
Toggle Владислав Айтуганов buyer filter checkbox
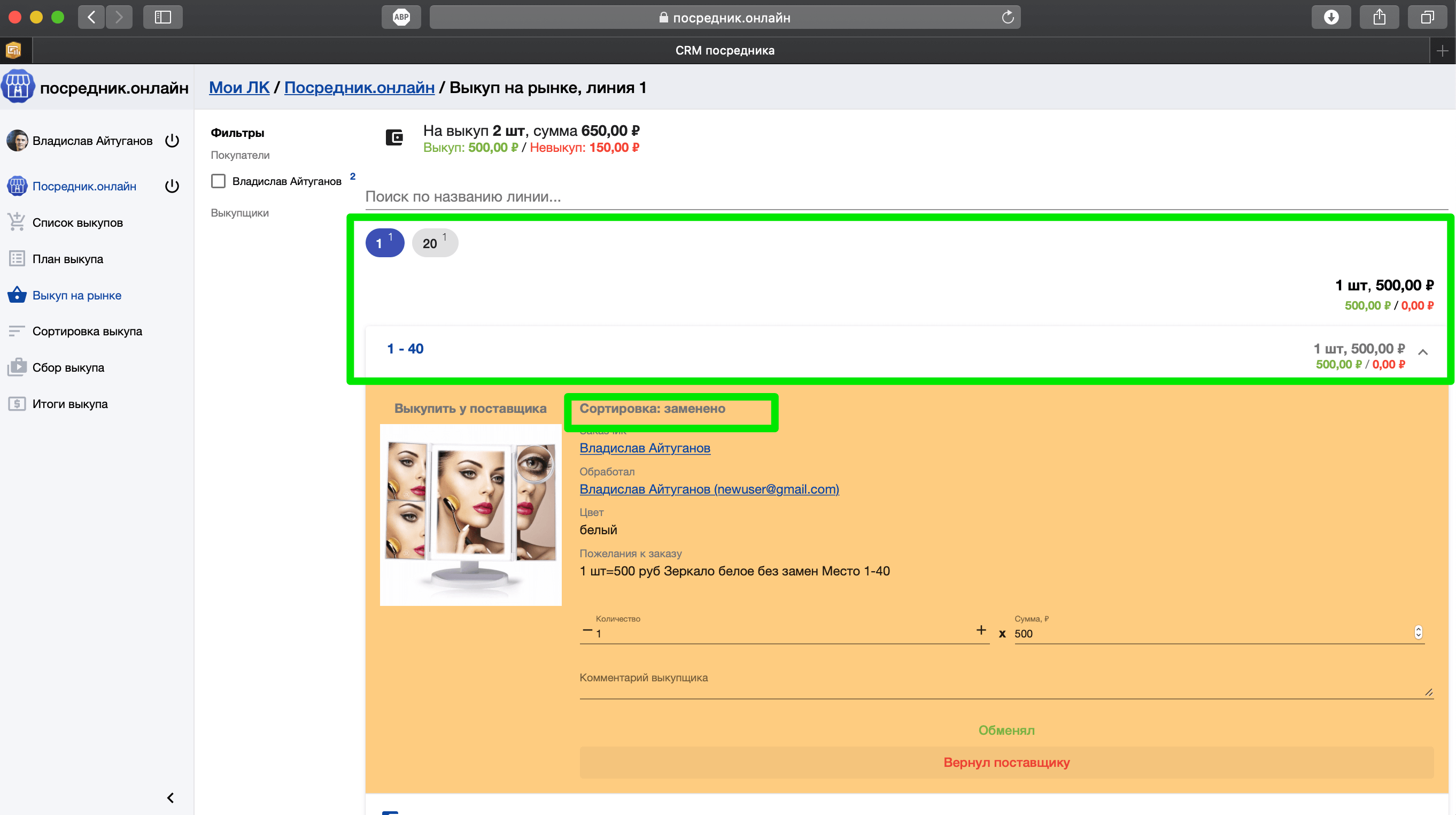(x=218, y=181)
